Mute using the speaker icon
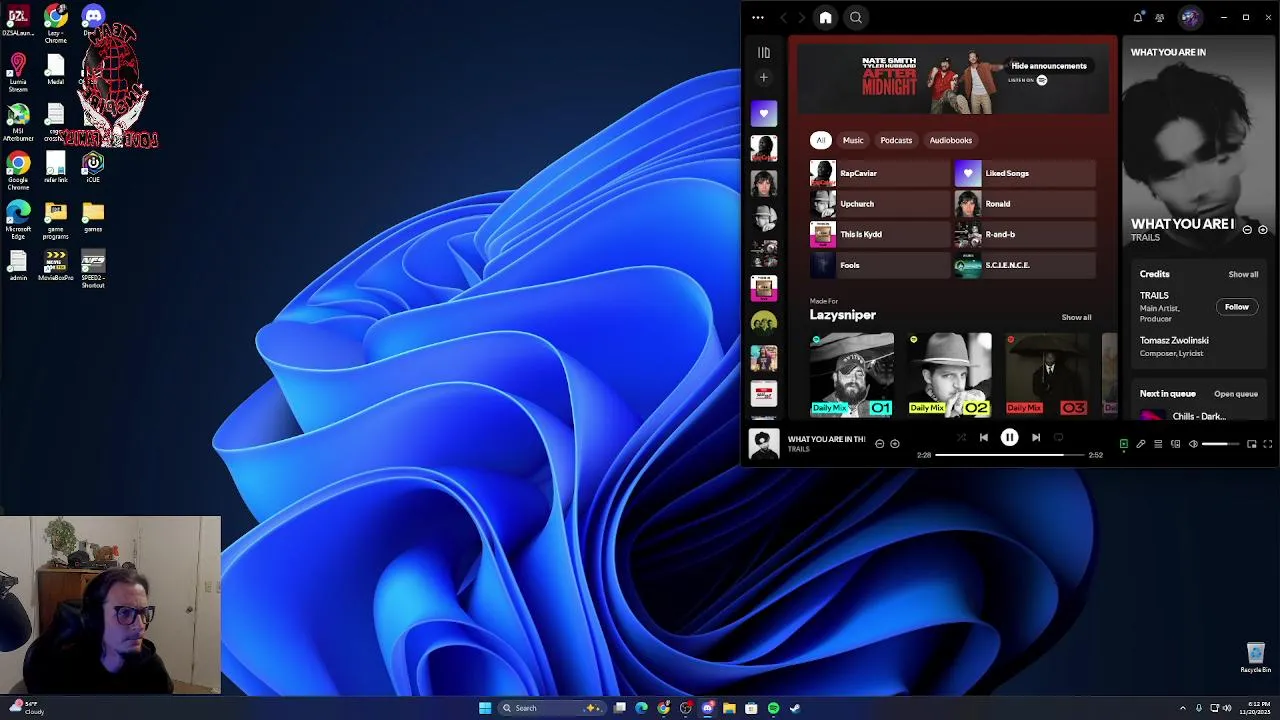 click(x=1193, y=444)
